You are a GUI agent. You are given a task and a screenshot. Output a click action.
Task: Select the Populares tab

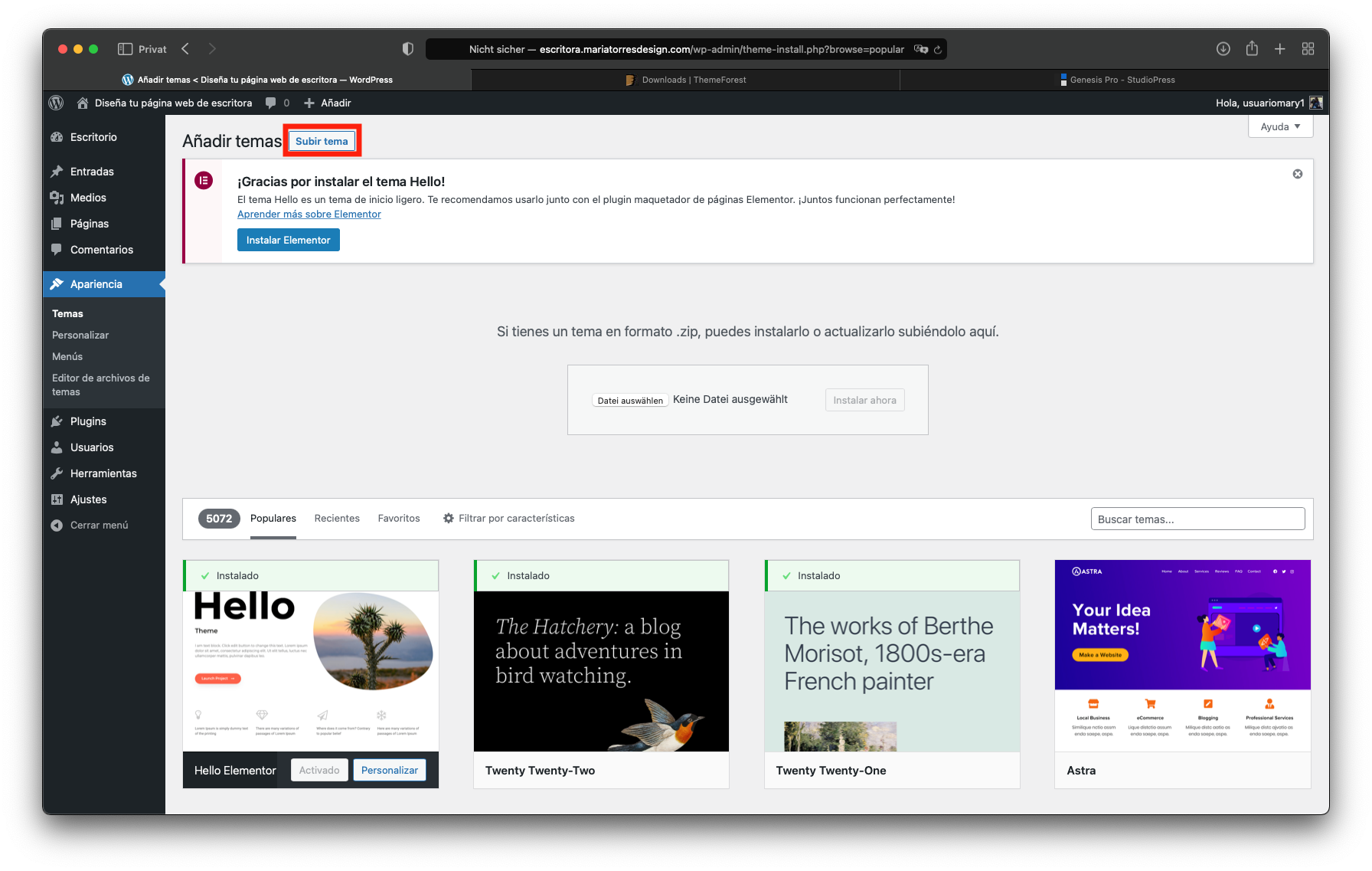273,519
